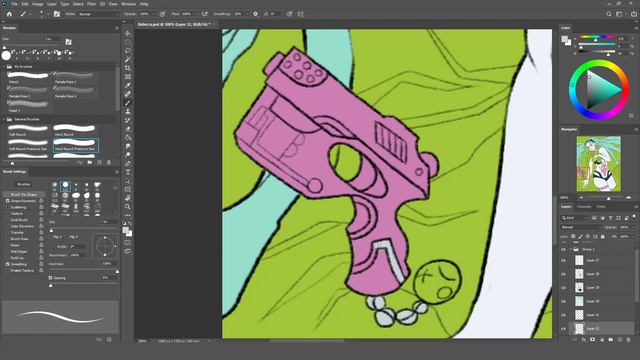Select the Eraser tool
This screenshot has height=360, width=640.
(x=128, y=129)
